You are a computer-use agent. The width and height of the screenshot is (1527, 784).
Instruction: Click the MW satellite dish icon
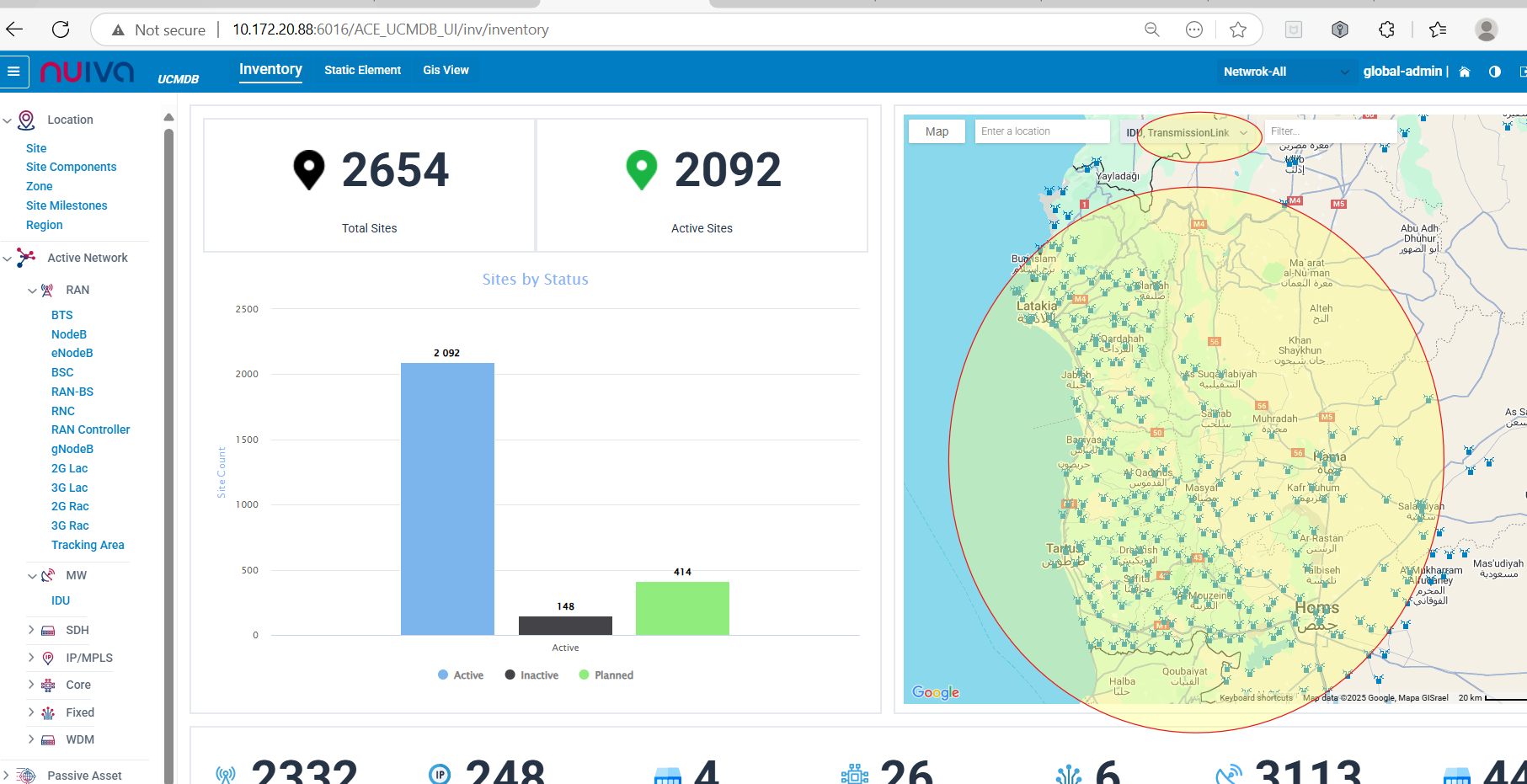(x=48, y=575)
